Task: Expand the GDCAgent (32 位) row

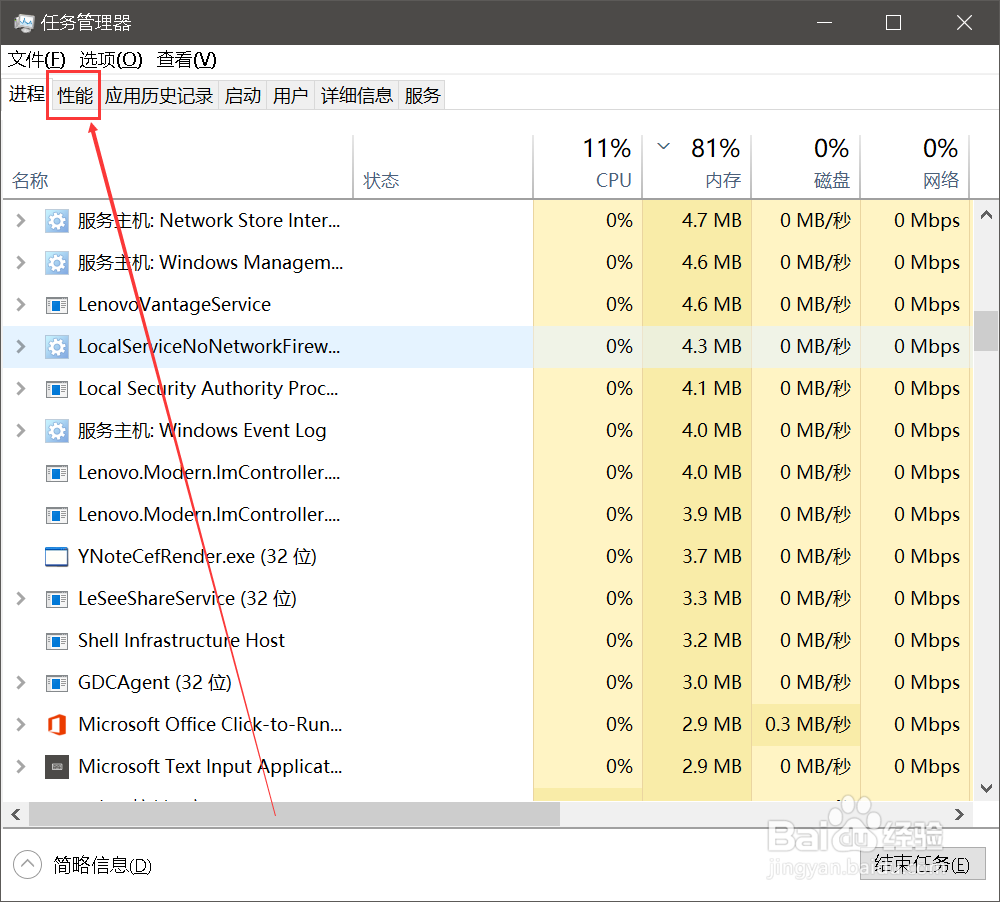Action: pos(20,683)
